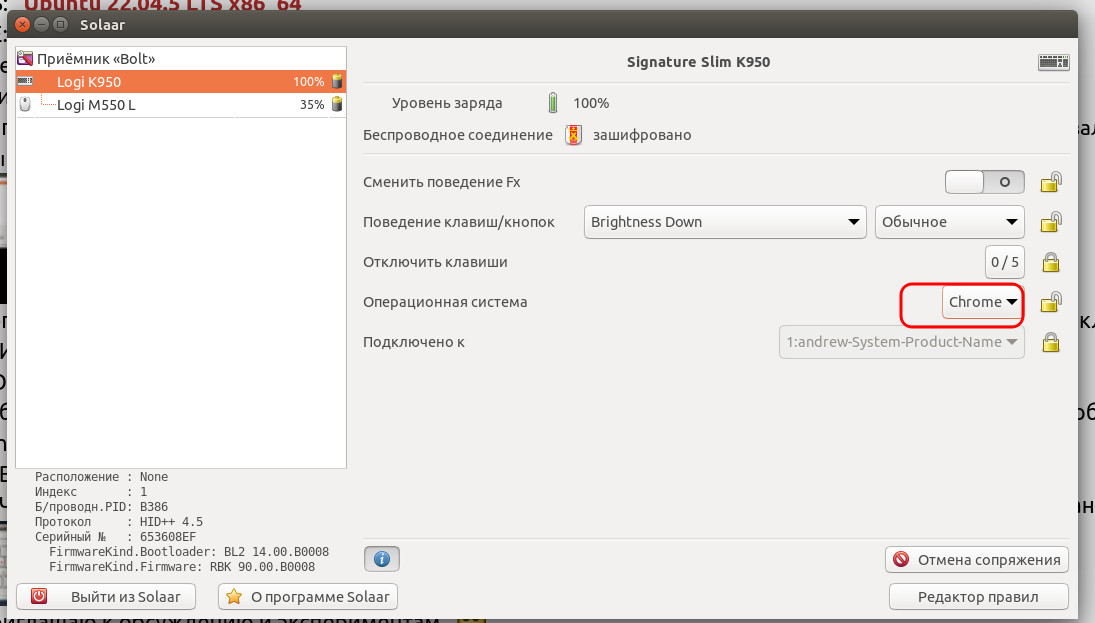
Task: Click the FirmwareKind.Firmware RBK 90.00.B0008 line
Action: [182, 567]
